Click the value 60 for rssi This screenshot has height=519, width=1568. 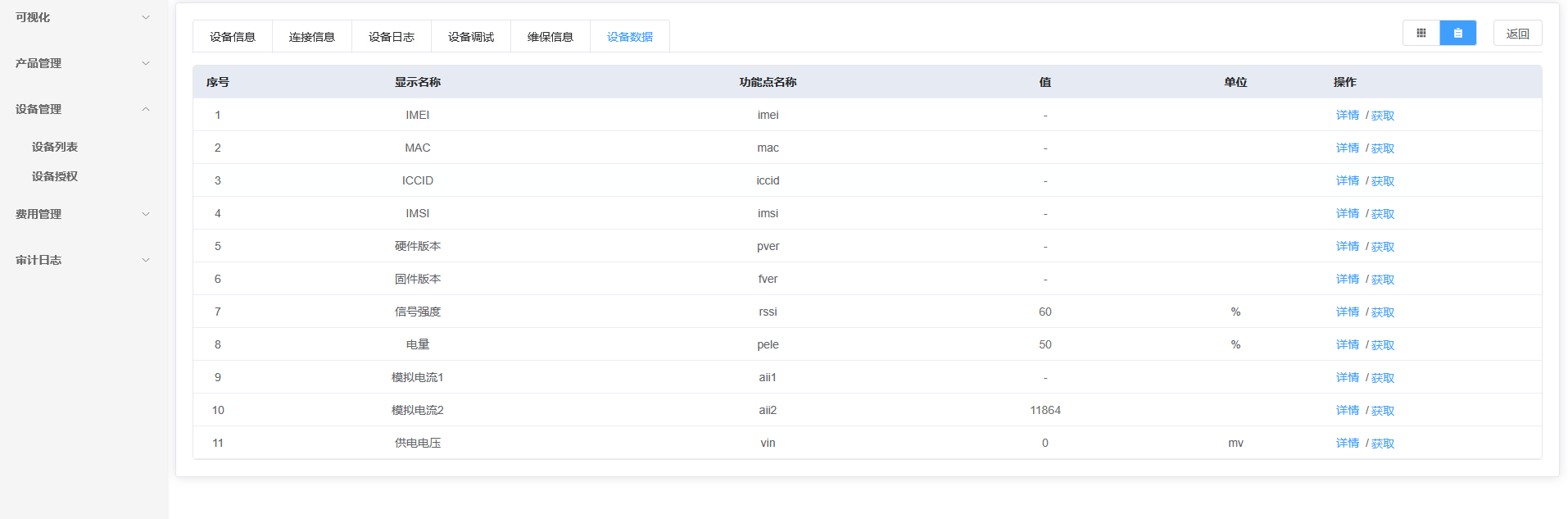click(1045, 312)
